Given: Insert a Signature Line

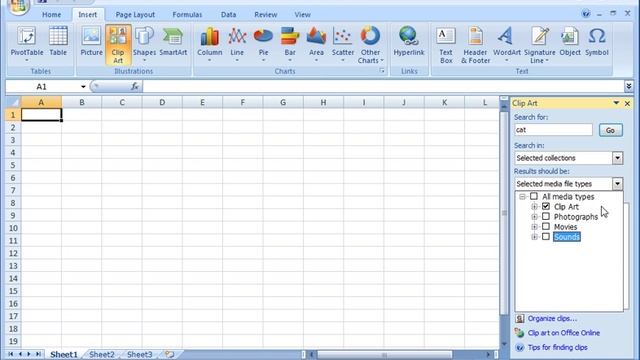Looking at the screenshot, I should [540, 44].
